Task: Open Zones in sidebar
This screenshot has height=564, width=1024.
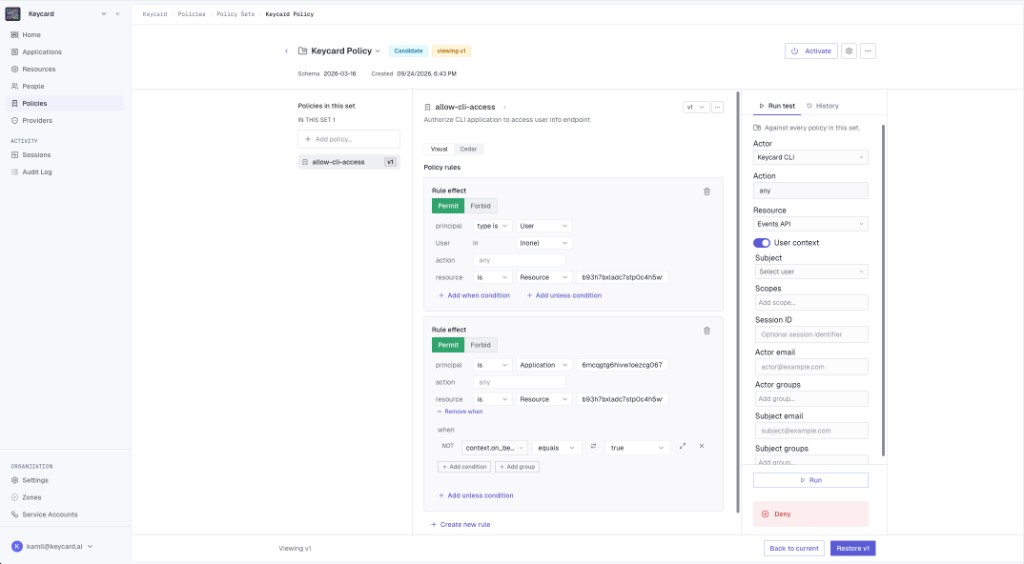Action: point(31,497)
